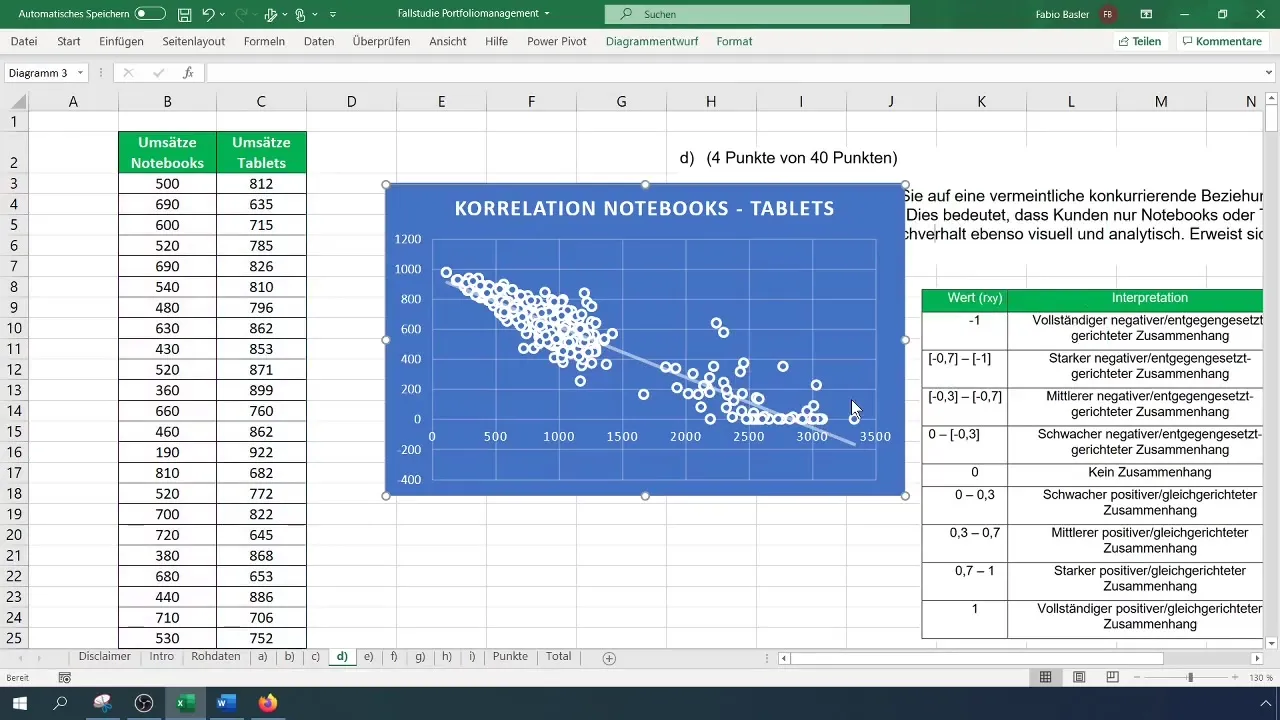Click the FB account avatar
Viewport: 1280px width, 720px height.
[x=1108, y=14]
